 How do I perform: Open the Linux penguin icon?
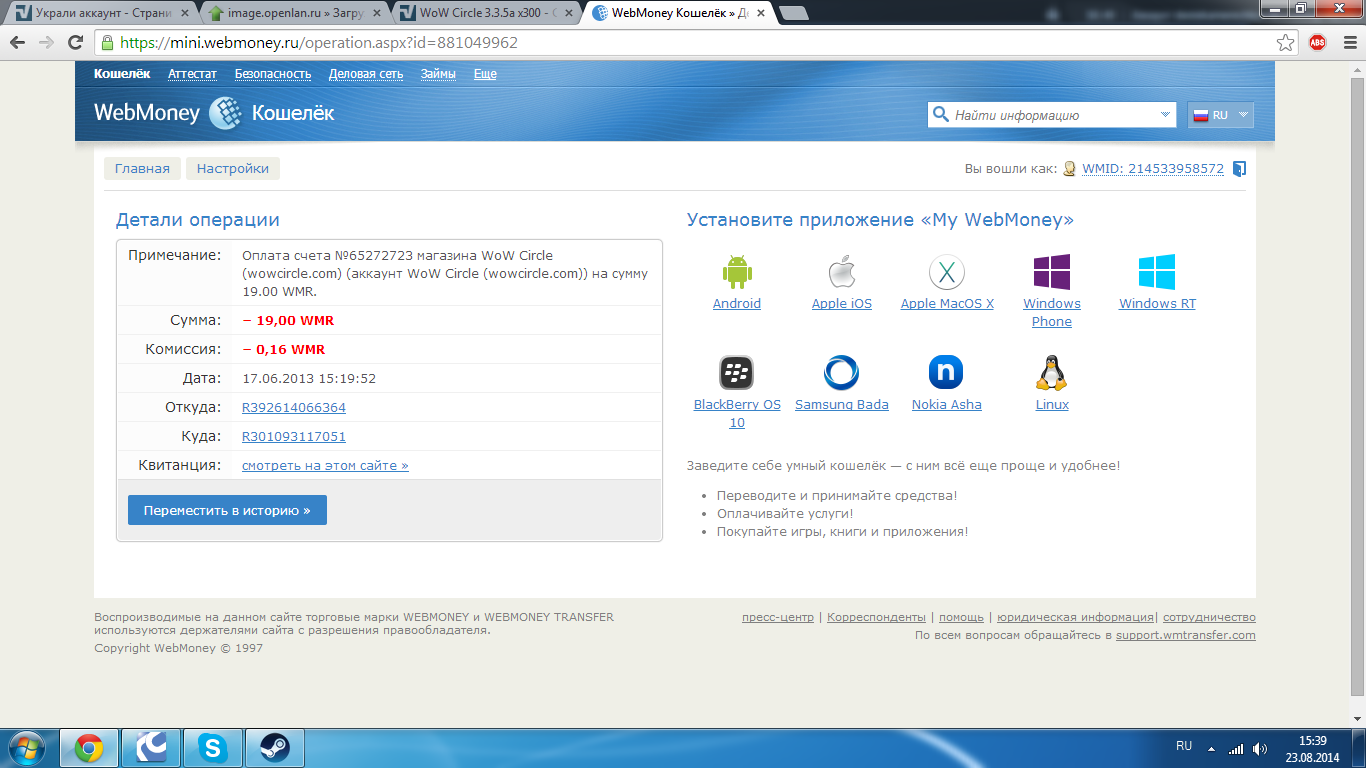pos(1052,373)
